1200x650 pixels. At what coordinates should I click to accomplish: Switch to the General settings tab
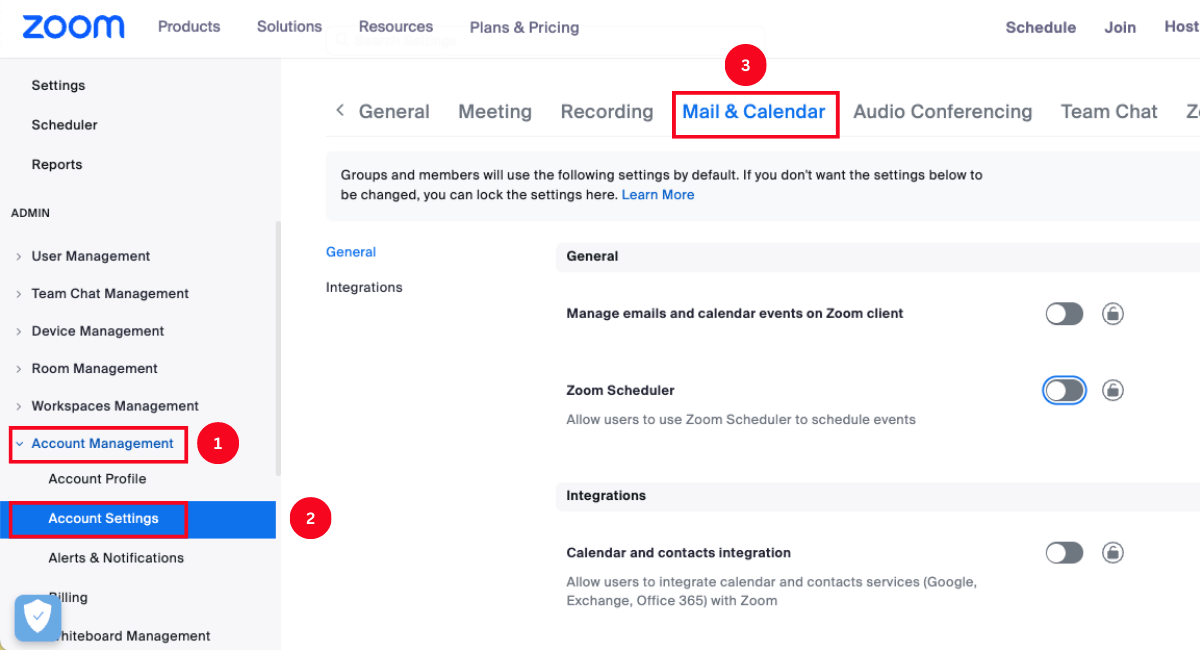394,112
